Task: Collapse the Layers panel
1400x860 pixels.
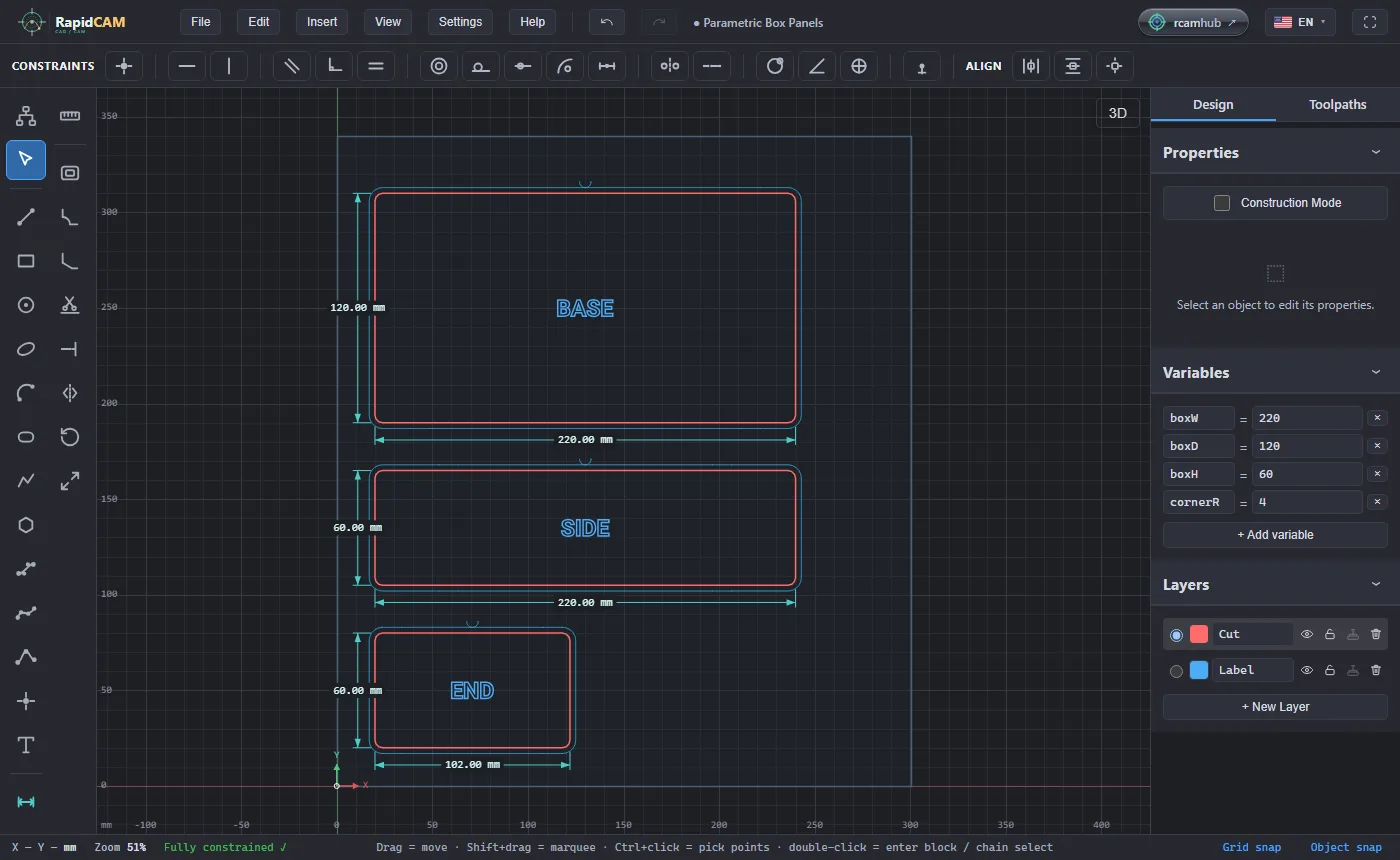Action: pyautogui.click(x=1376, y=584)
